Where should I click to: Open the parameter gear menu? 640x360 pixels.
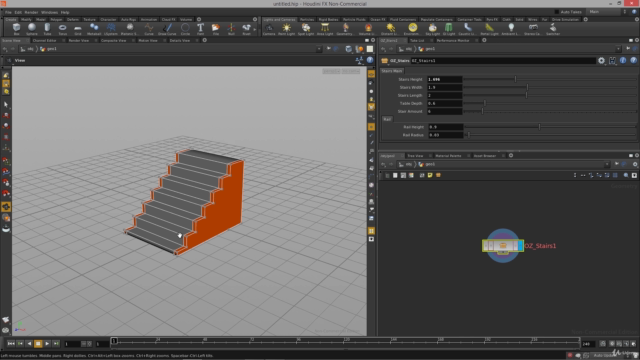click(x=601, y=60)
